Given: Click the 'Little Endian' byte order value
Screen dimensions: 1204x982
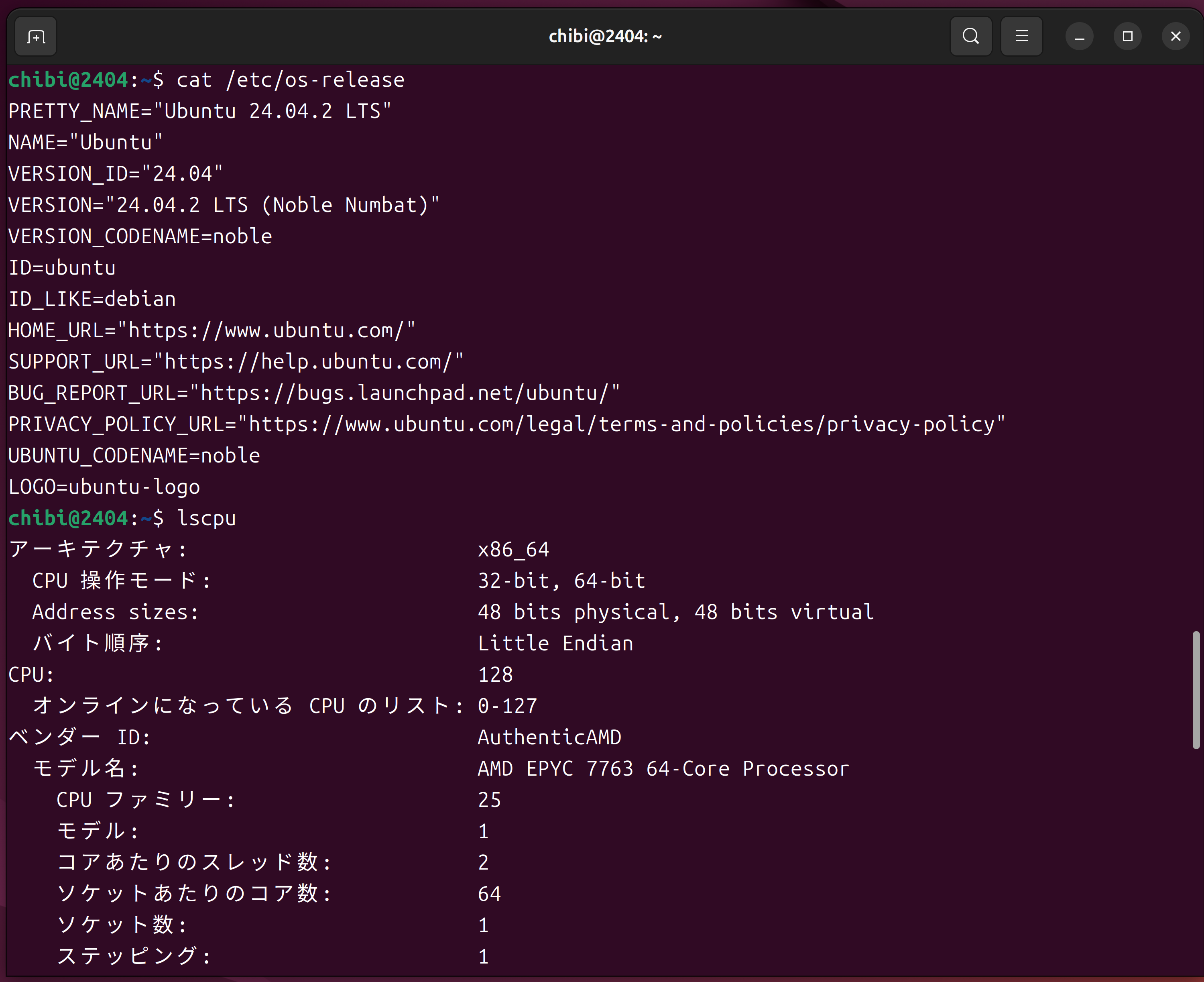Looking at the screenshot, I should pos(555,644).
